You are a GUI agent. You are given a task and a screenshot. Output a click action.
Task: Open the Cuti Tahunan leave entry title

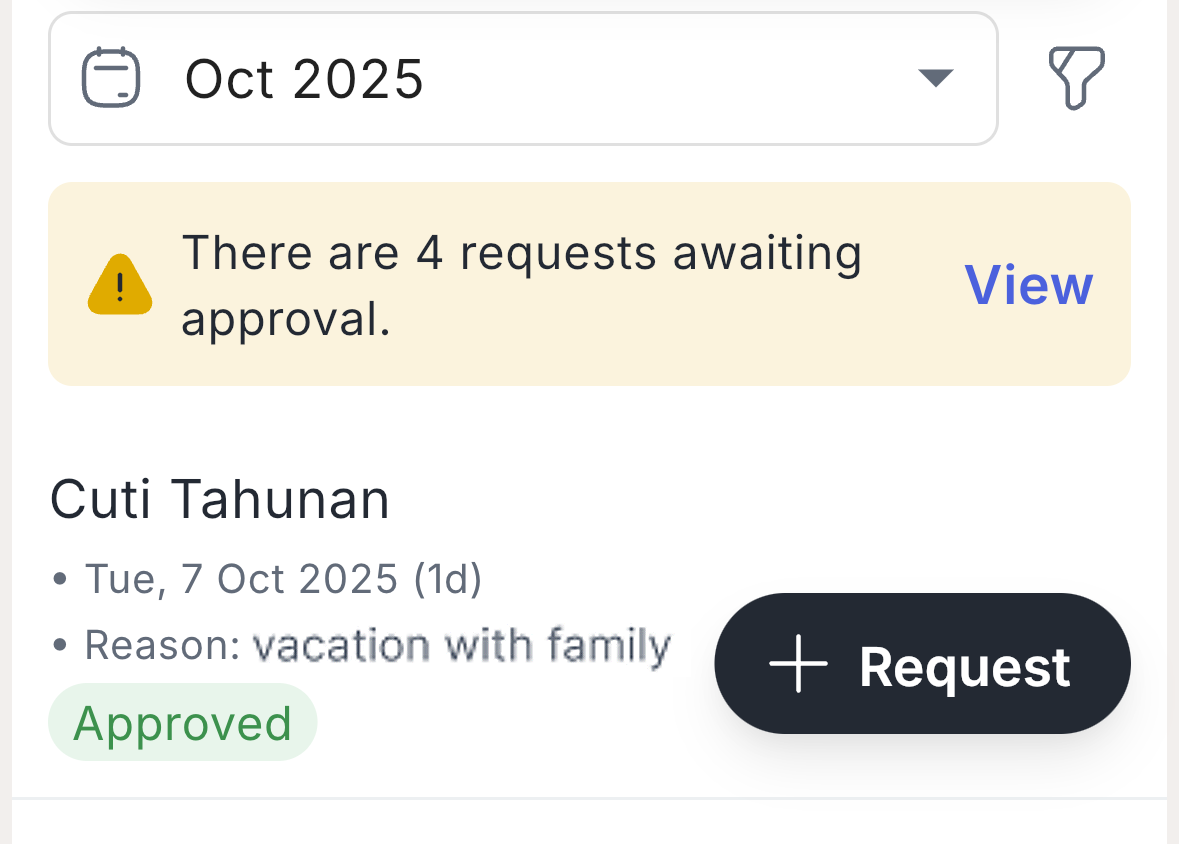pyautogui.click(x=220, y=499)
